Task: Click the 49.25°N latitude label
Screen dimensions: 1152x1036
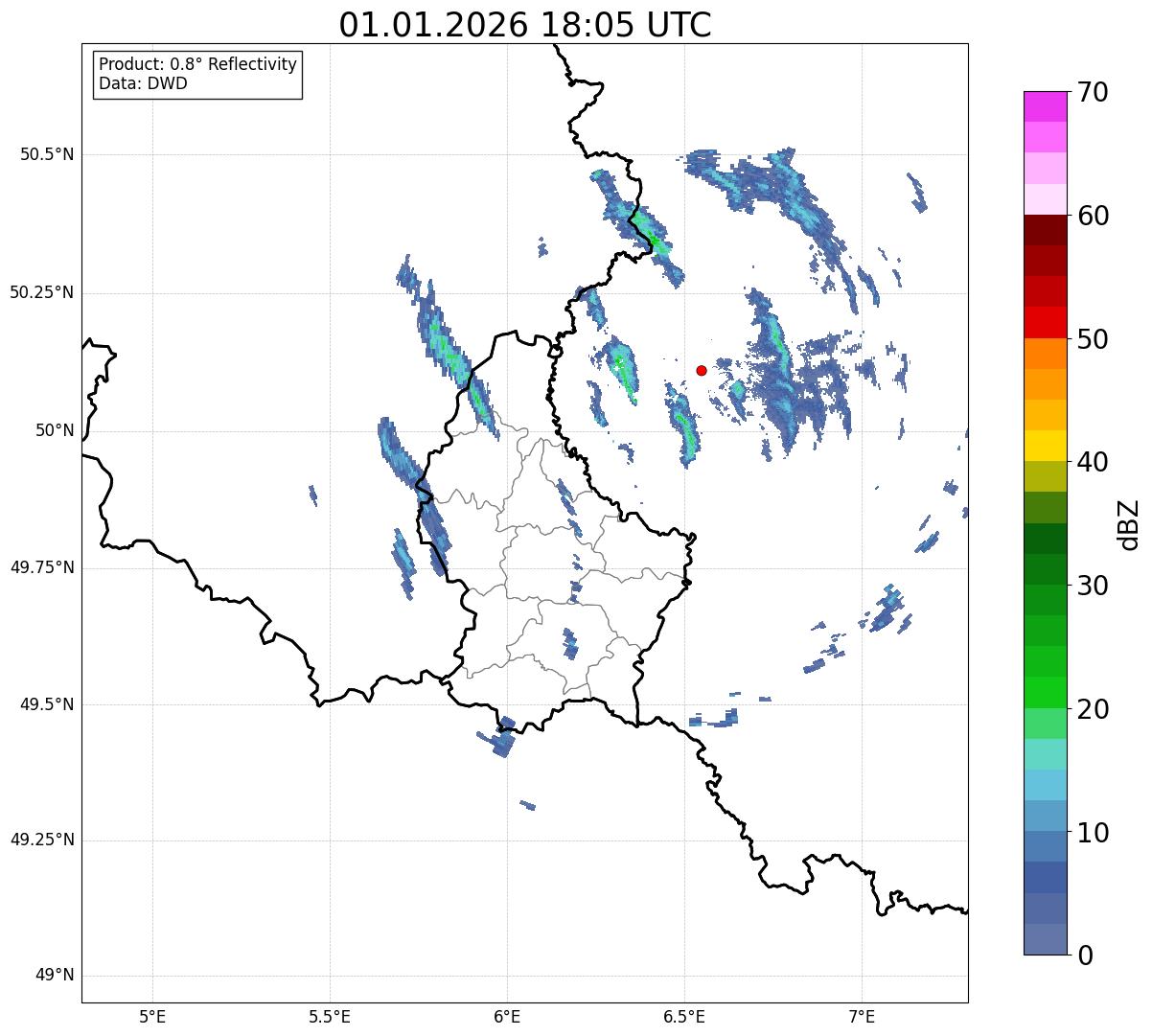Action: (42, 840)
